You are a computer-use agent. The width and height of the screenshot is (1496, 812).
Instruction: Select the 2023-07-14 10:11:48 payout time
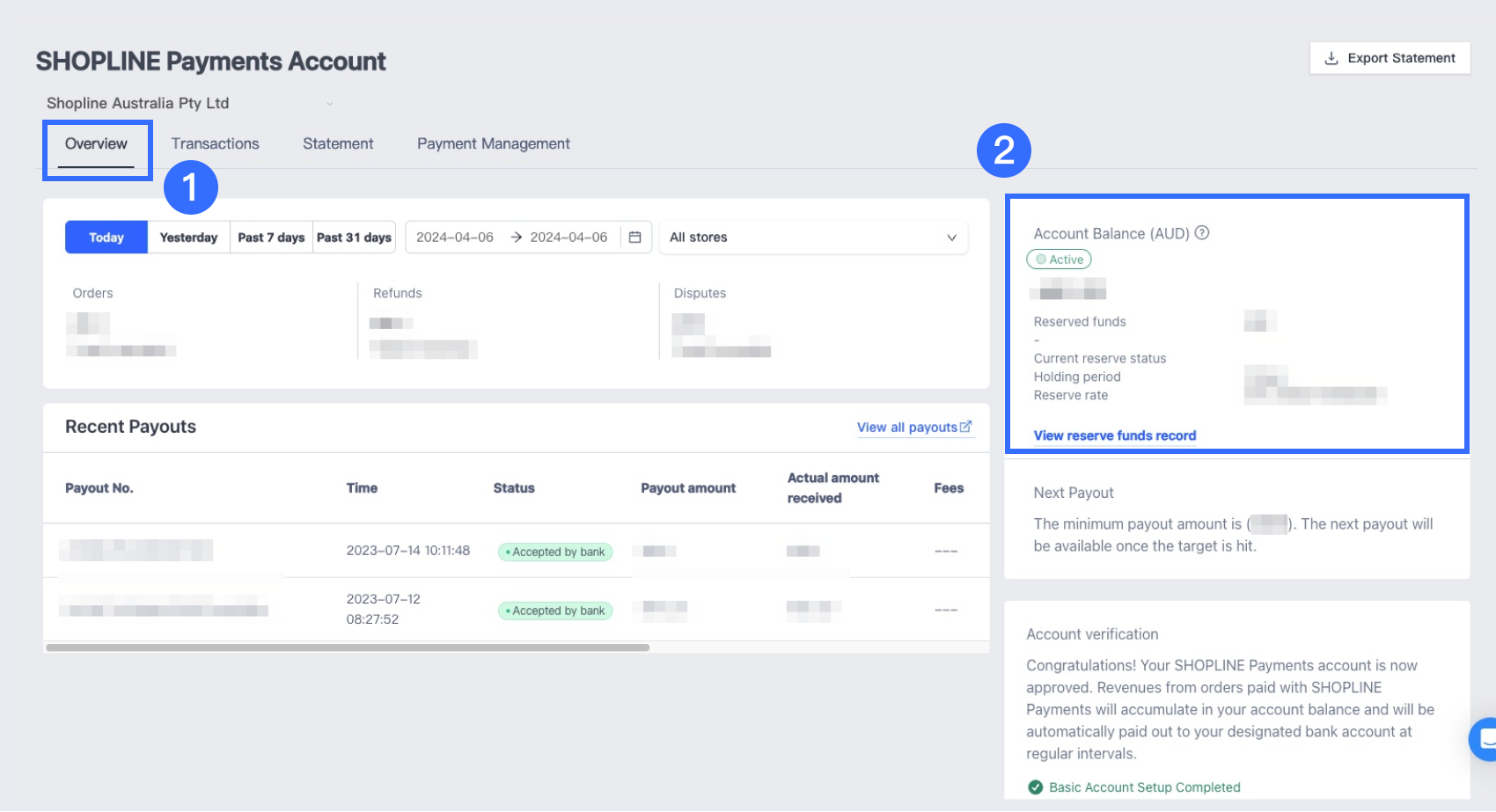(408, 551)
